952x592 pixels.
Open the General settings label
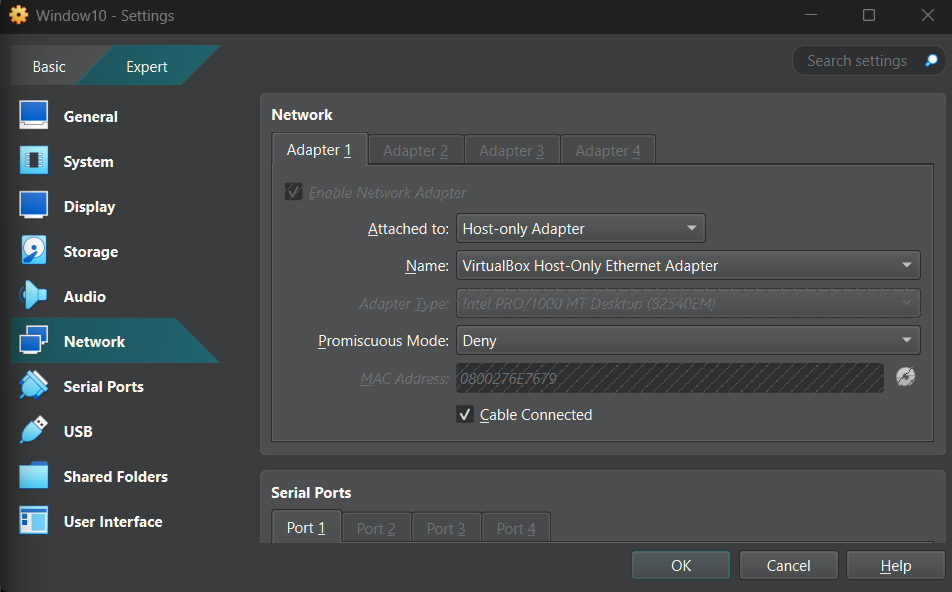coord(90,117)
